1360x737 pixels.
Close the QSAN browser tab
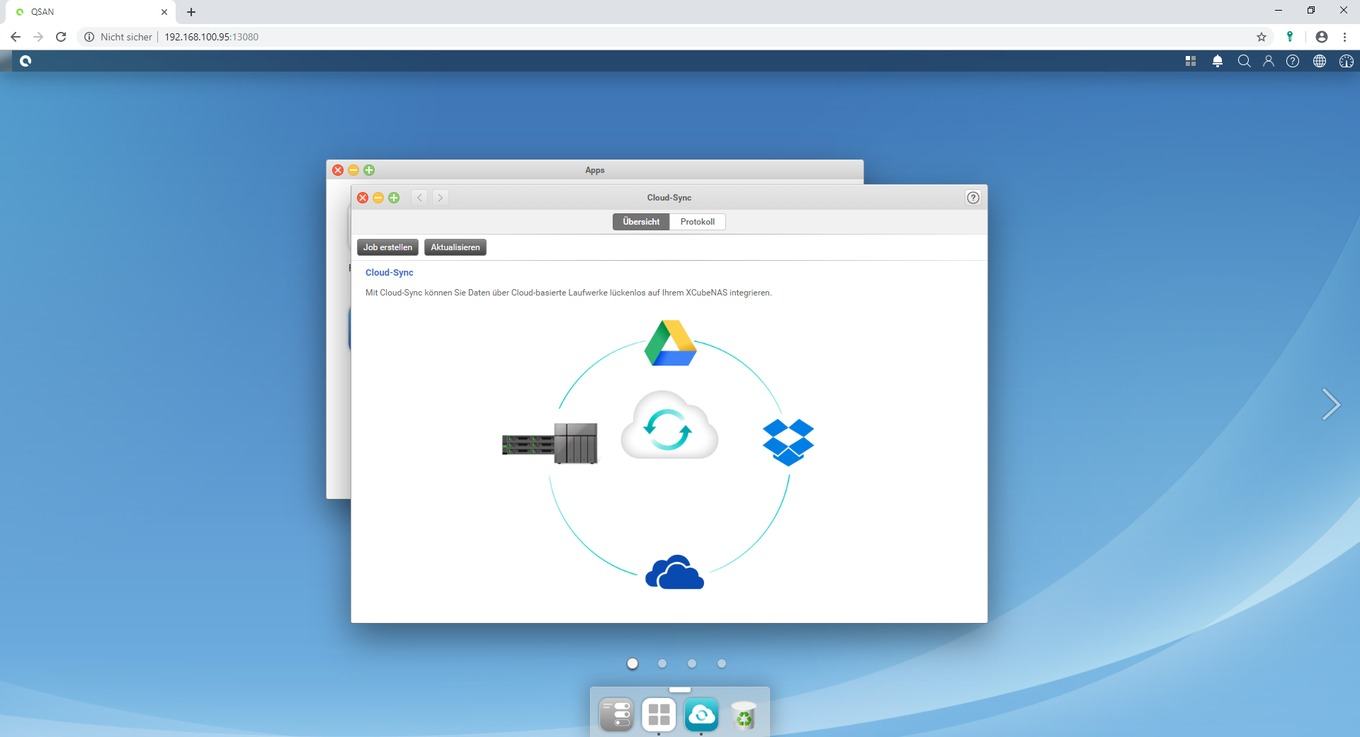[164, 11]
